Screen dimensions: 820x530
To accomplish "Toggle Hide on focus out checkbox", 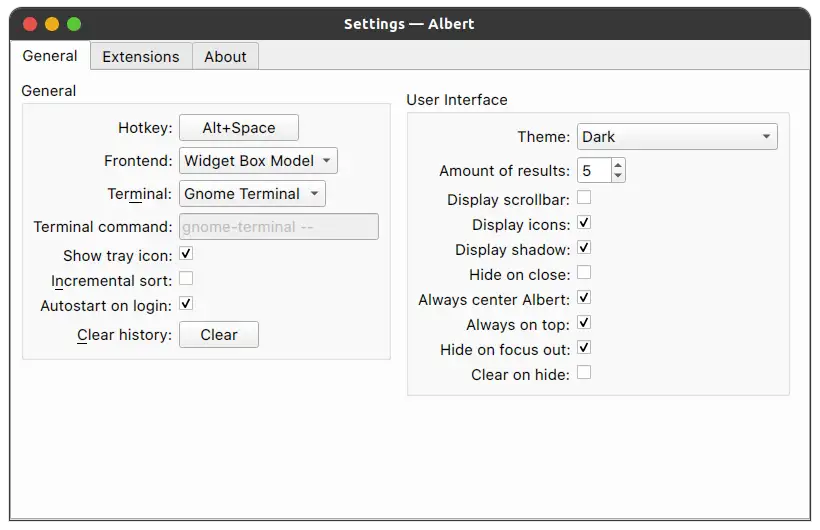I will tap(584, 347).
